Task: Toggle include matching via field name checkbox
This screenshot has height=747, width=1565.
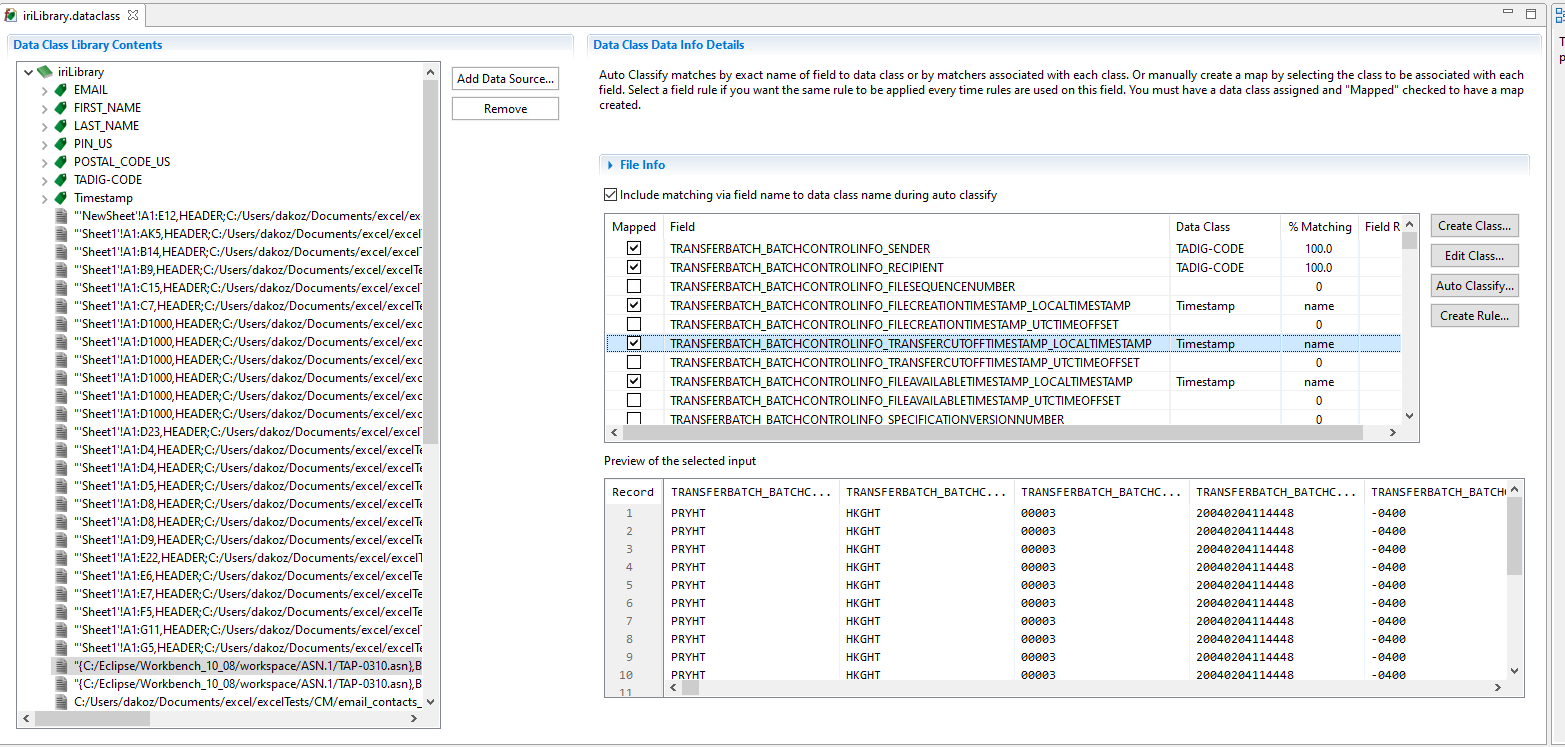Action: click(x=611, y=195)
